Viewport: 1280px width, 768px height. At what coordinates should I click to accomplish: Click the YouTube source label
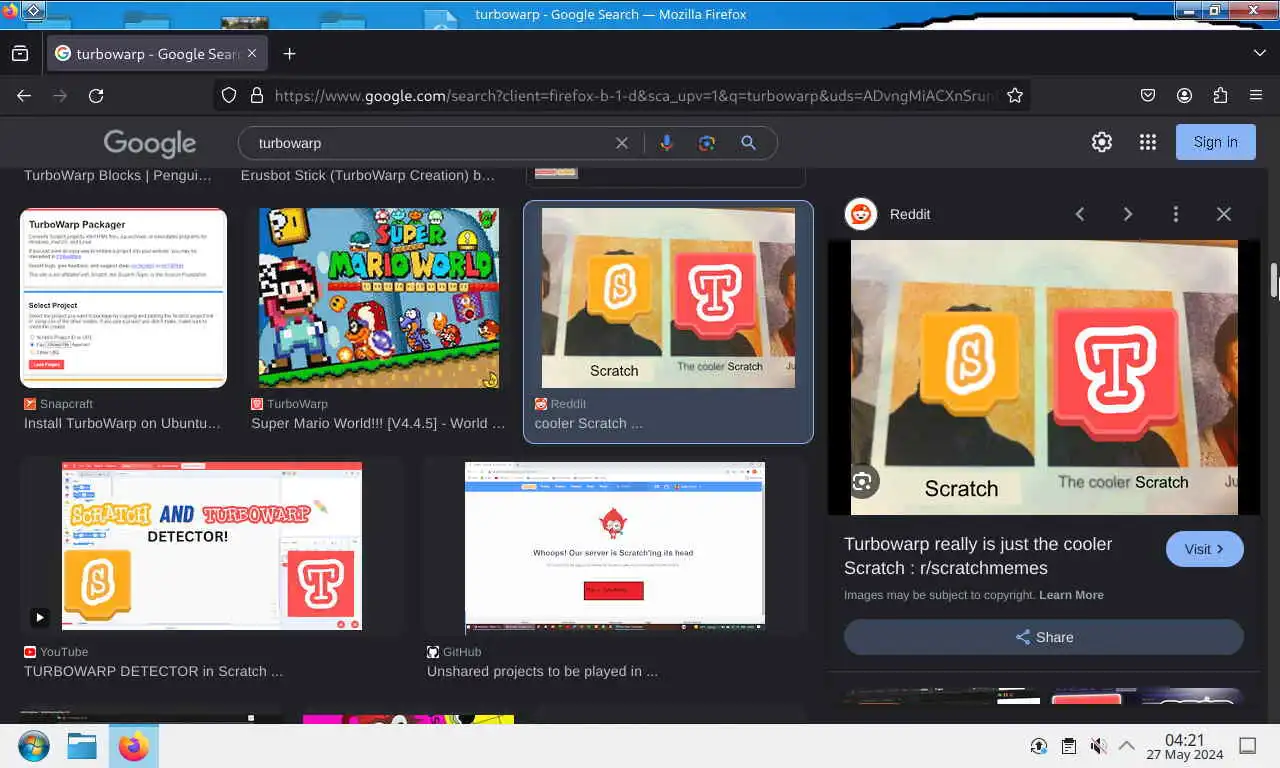56,652
